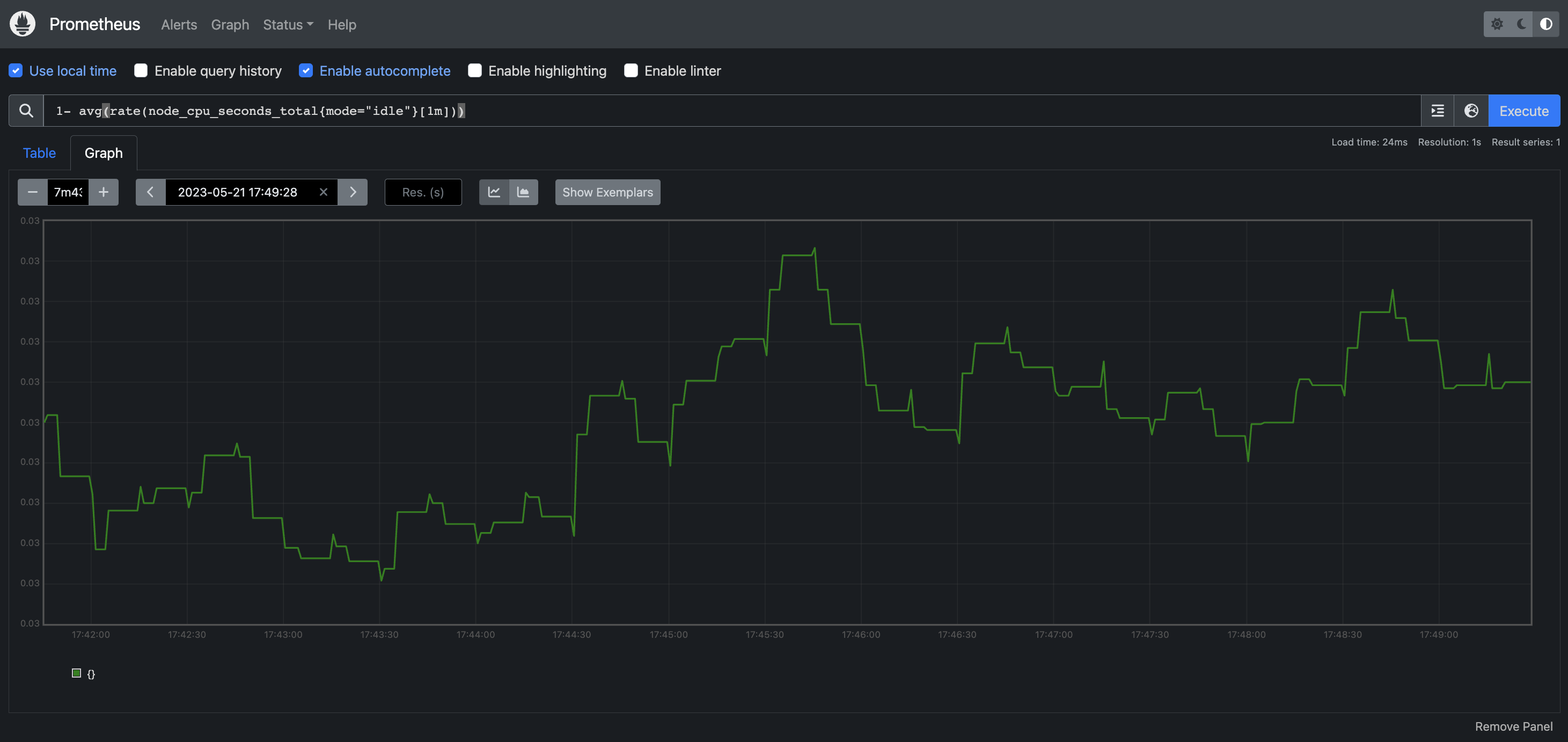Show stacked area graph icon
1568x742 pixels.
click(523, 193)
